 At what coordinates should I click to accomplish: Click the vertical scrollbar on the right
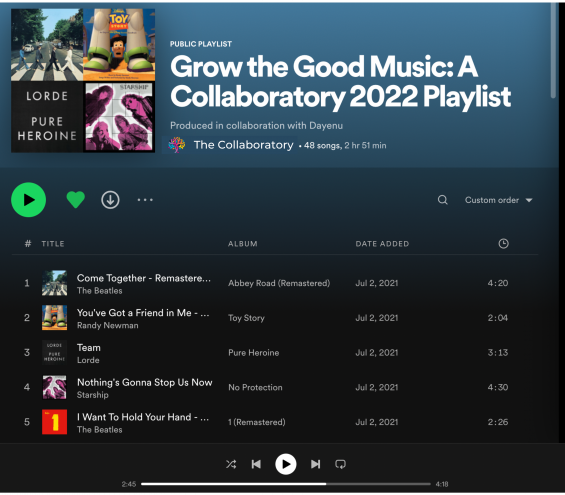553,50
